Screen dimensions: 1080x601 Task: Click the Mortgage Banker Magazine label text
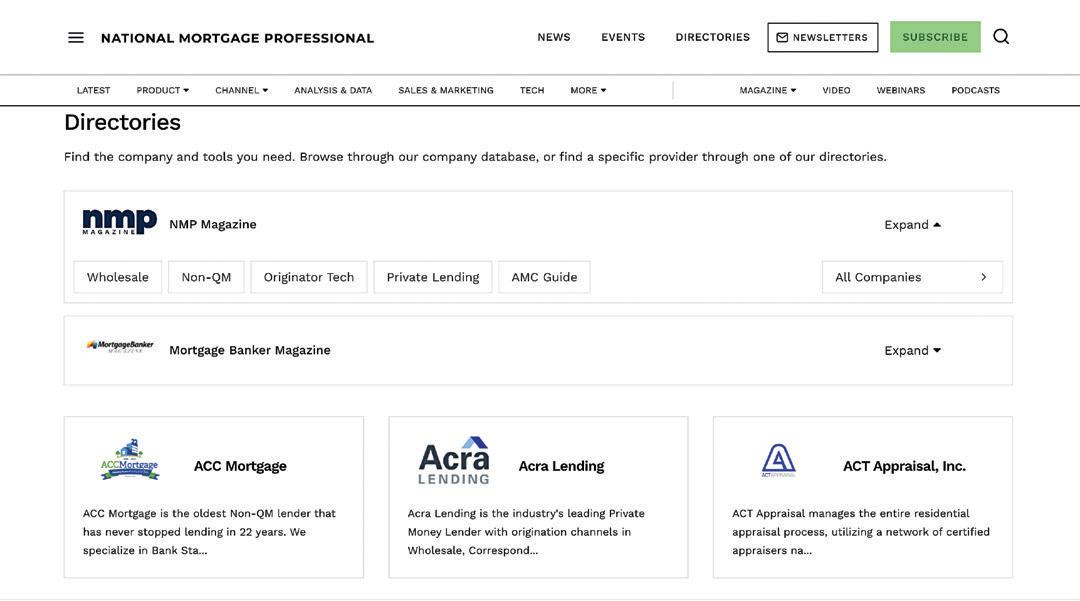tap(250, 350)
